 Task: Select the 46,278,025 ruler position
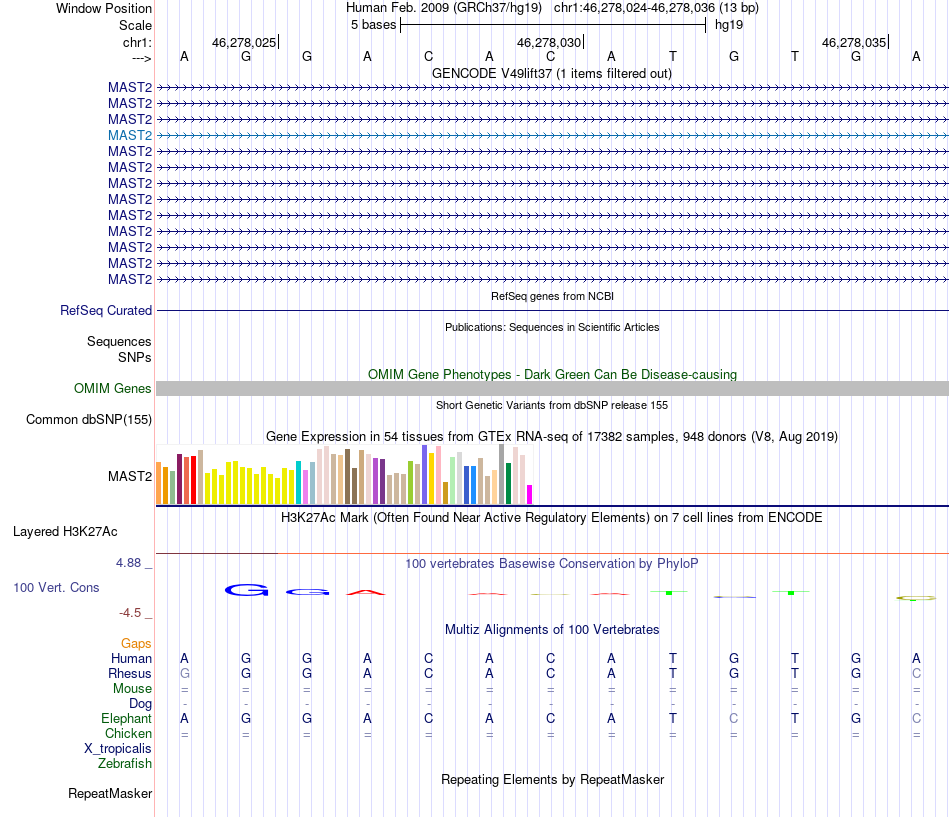coord(244,42)
